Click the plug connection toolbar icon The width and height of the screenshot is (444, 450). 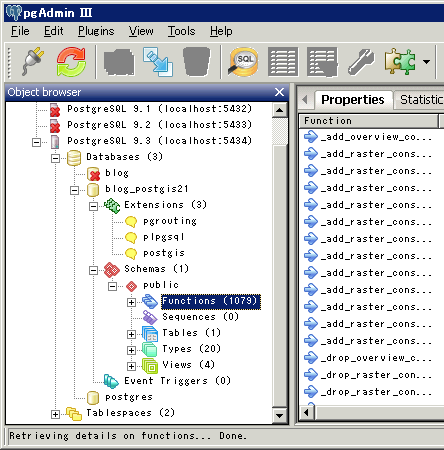(x=33, y=61)
